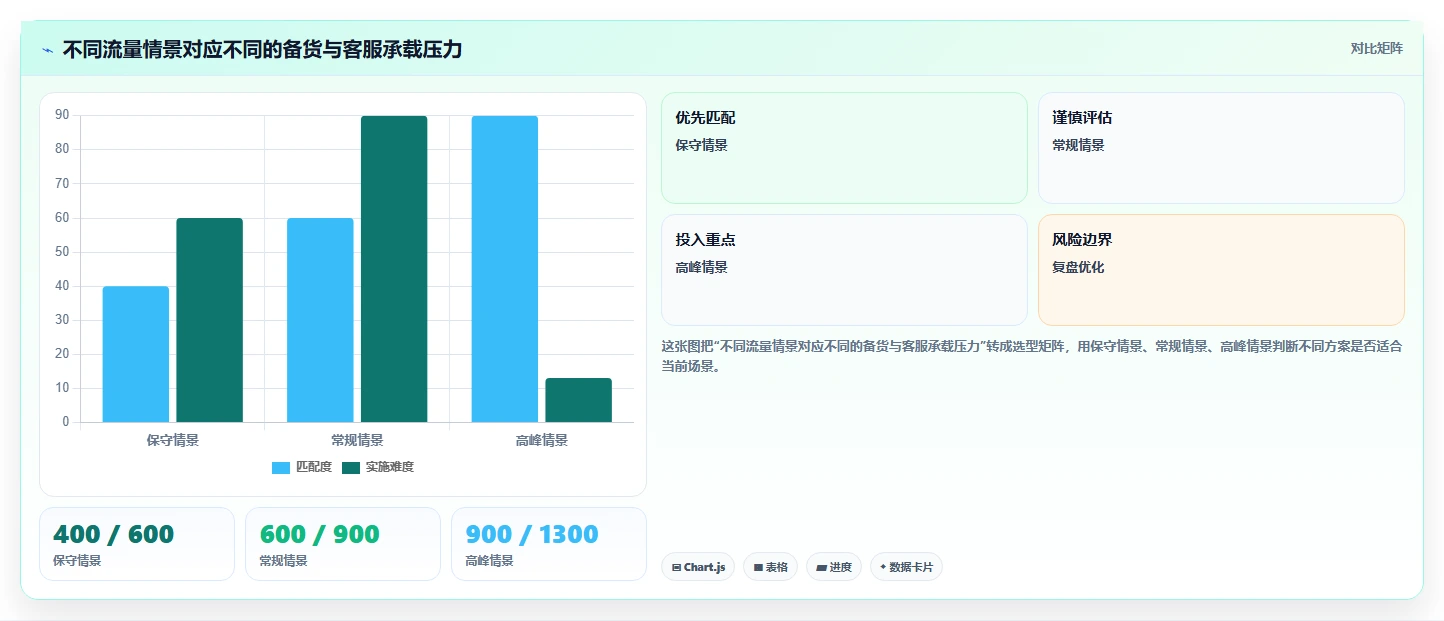This screenshot has width=1444, height=621.
Task: Click the 50 y-axis tick value
Action: (62, 251)
